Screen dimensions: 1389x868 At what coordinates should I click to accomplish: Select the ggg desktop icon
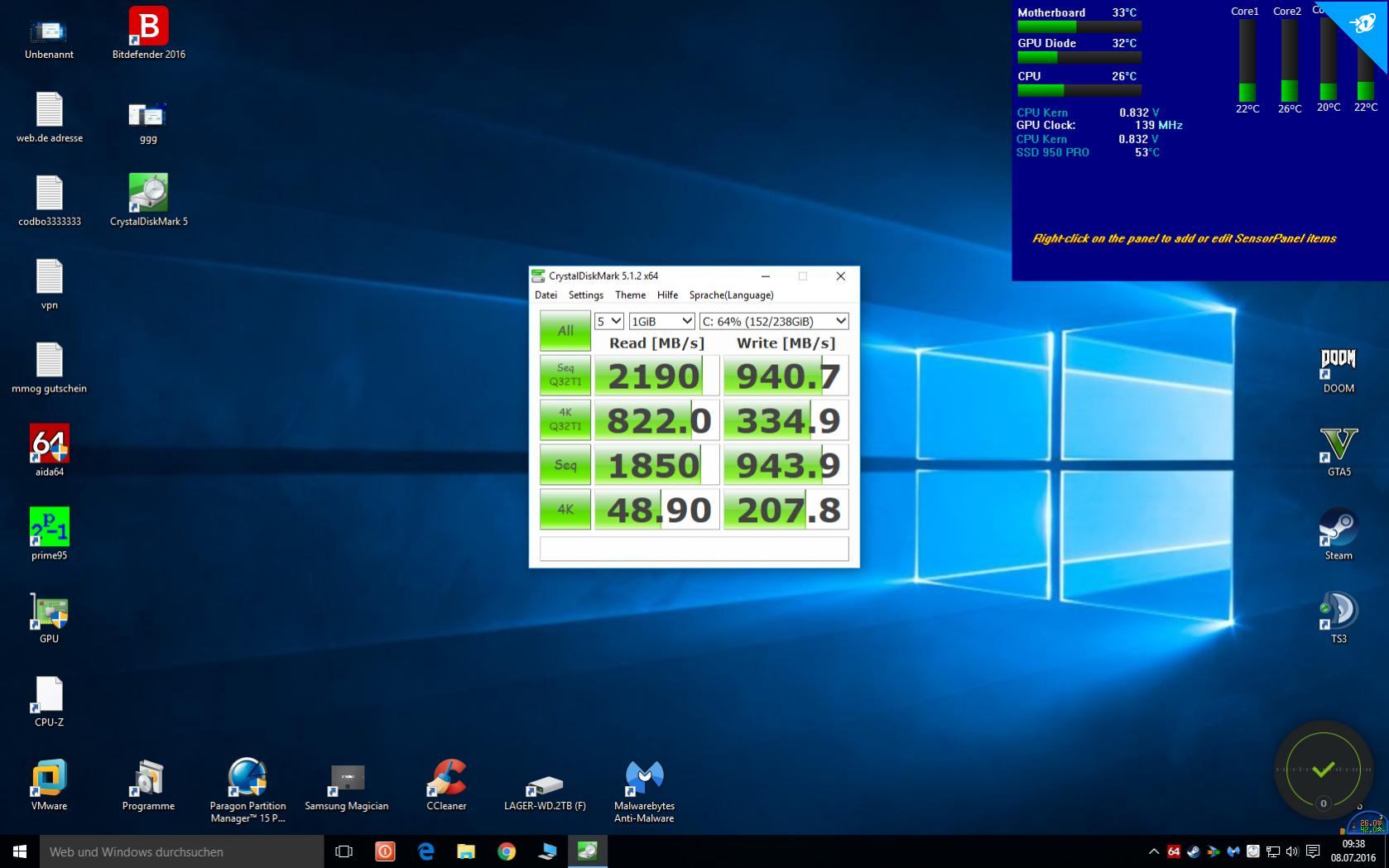[x=148, y=122]
